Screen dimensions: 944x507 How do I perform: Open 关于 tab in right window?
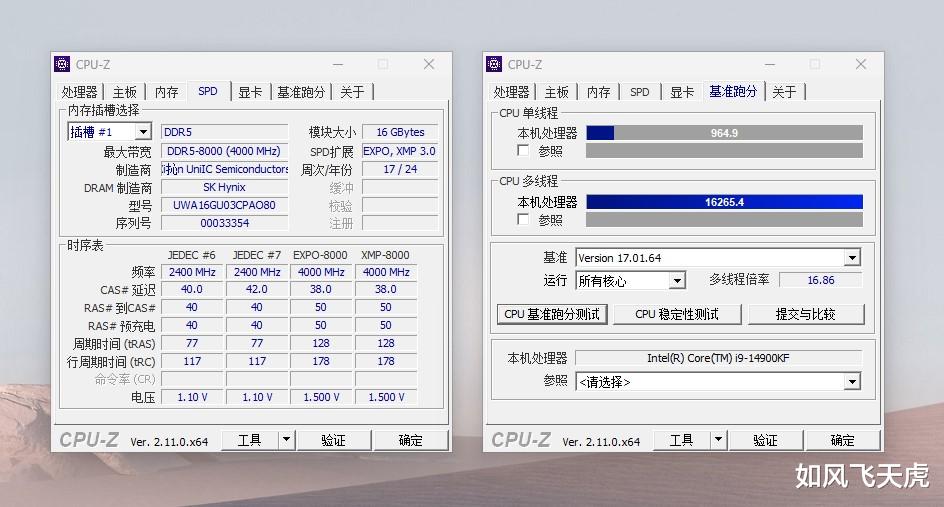pyautogui.click(x=784, y=92)
